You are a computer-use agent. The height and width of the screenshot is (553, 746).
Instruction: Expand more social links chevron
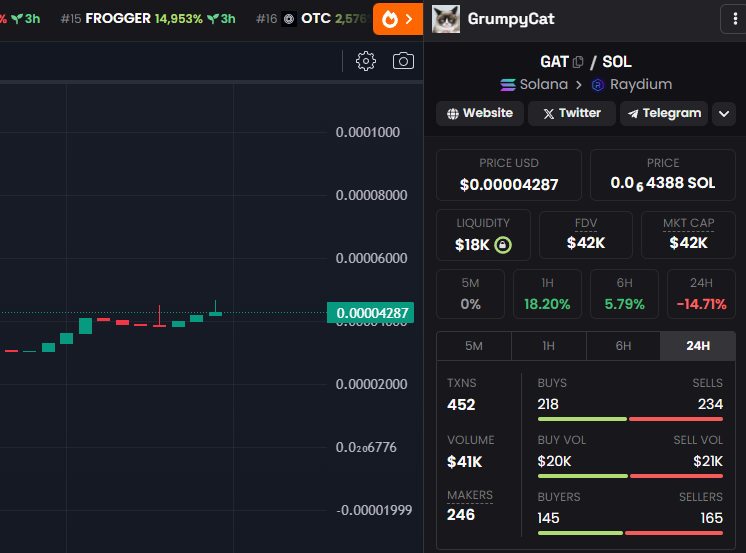pos(724,114)
